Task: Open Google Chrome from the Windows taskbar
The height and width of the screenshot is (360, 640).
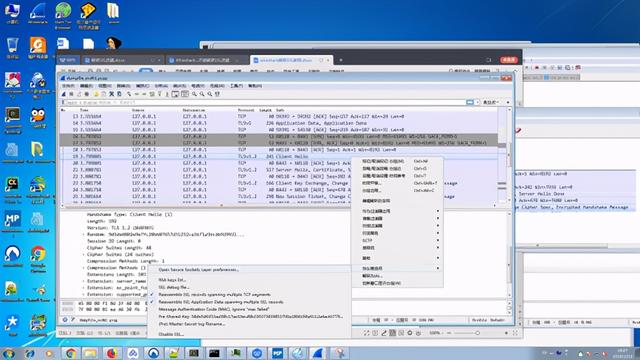Action: point(71,353)
